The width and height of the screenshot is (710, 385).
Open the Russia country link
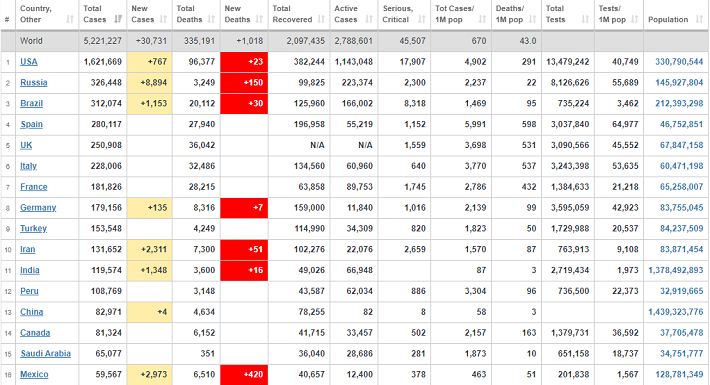tap(34, 82)
